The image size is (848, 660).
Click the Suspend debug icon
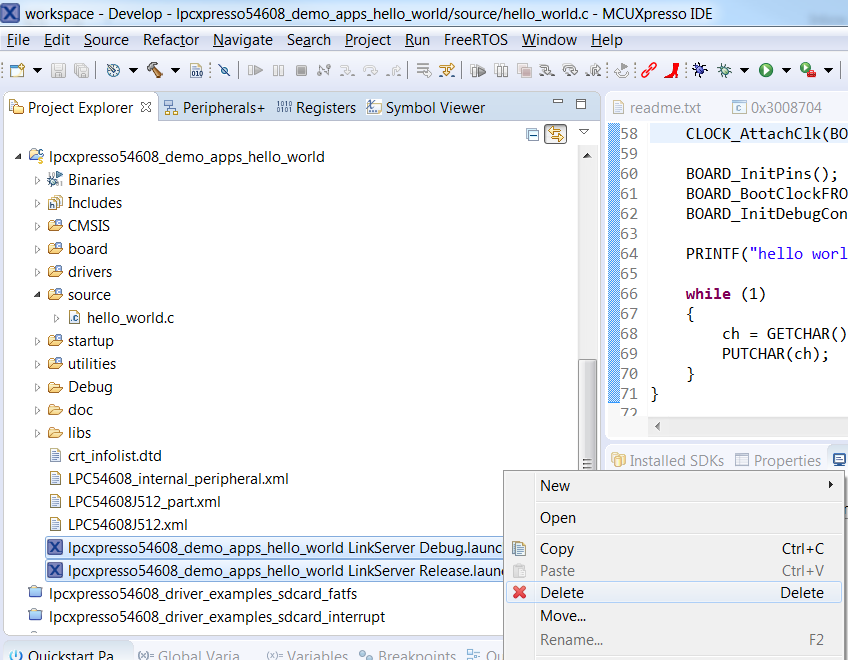click(x=279, y=70)
